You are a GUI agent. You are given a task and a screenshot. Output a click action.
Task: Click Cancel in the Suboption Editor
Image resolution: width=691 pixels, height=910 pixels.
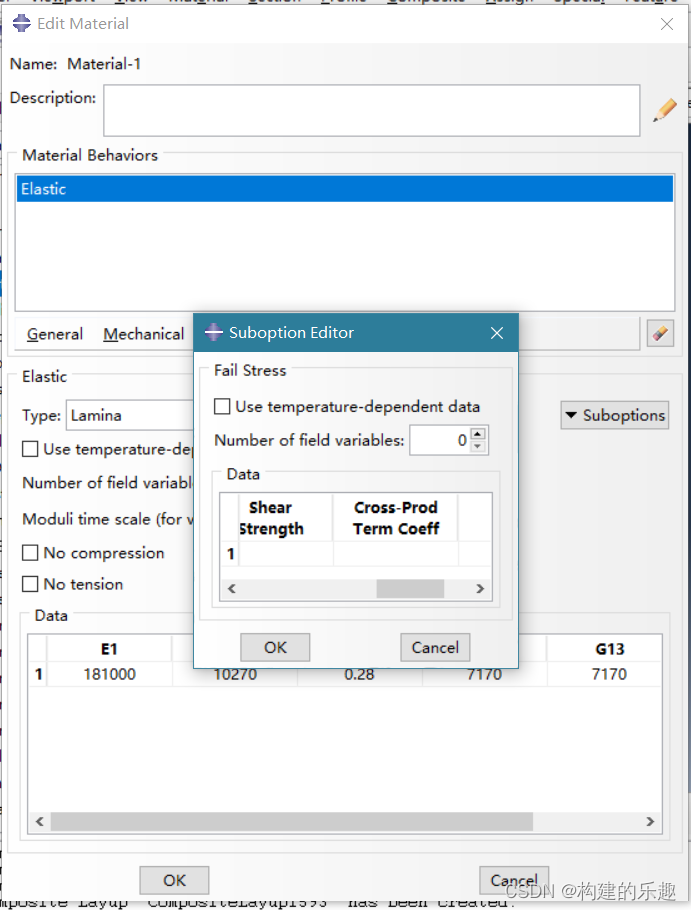pos(435,647)
